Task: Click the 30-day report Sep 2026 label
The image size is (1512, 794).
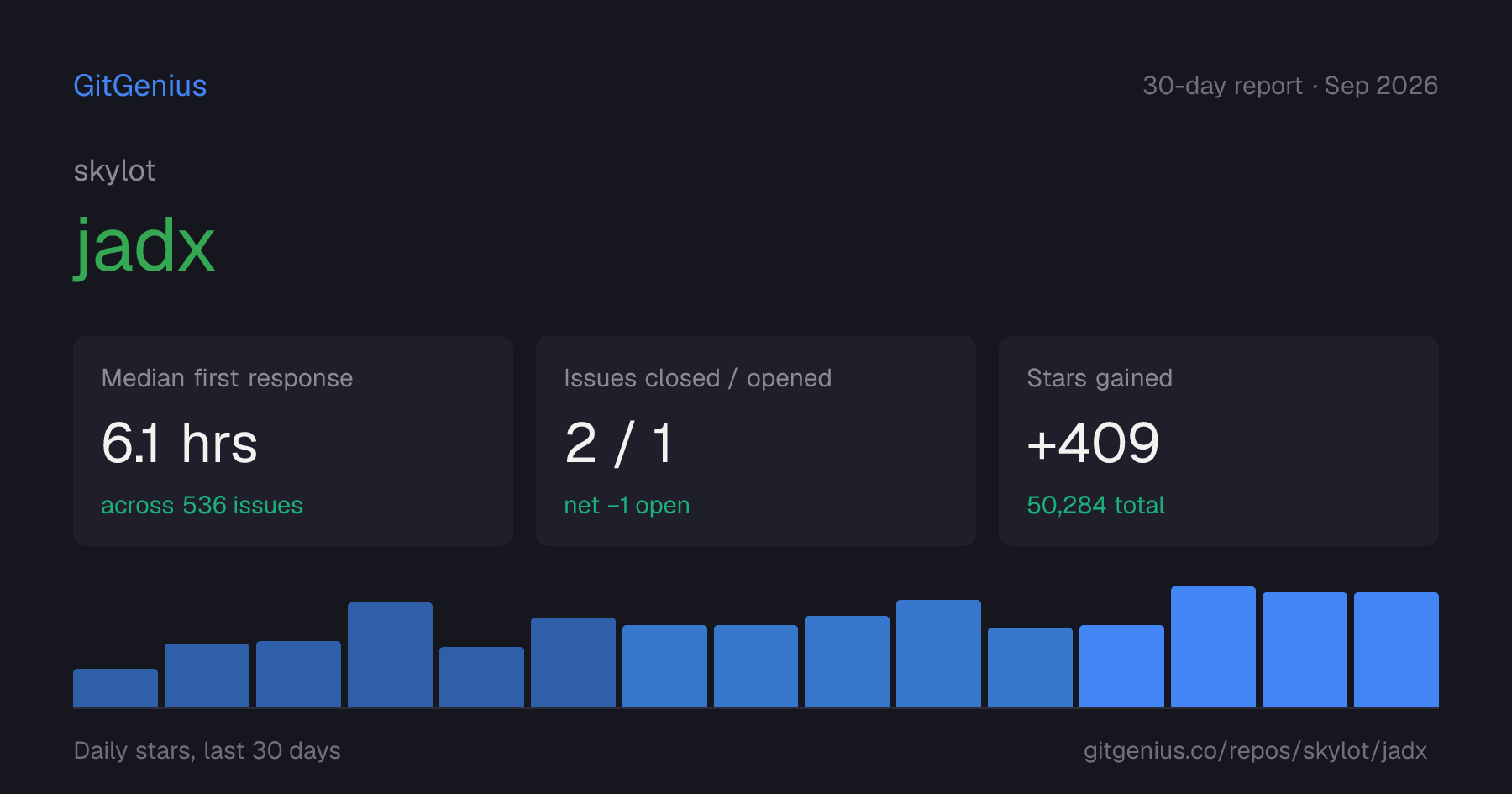Action: coord(1290,86)
